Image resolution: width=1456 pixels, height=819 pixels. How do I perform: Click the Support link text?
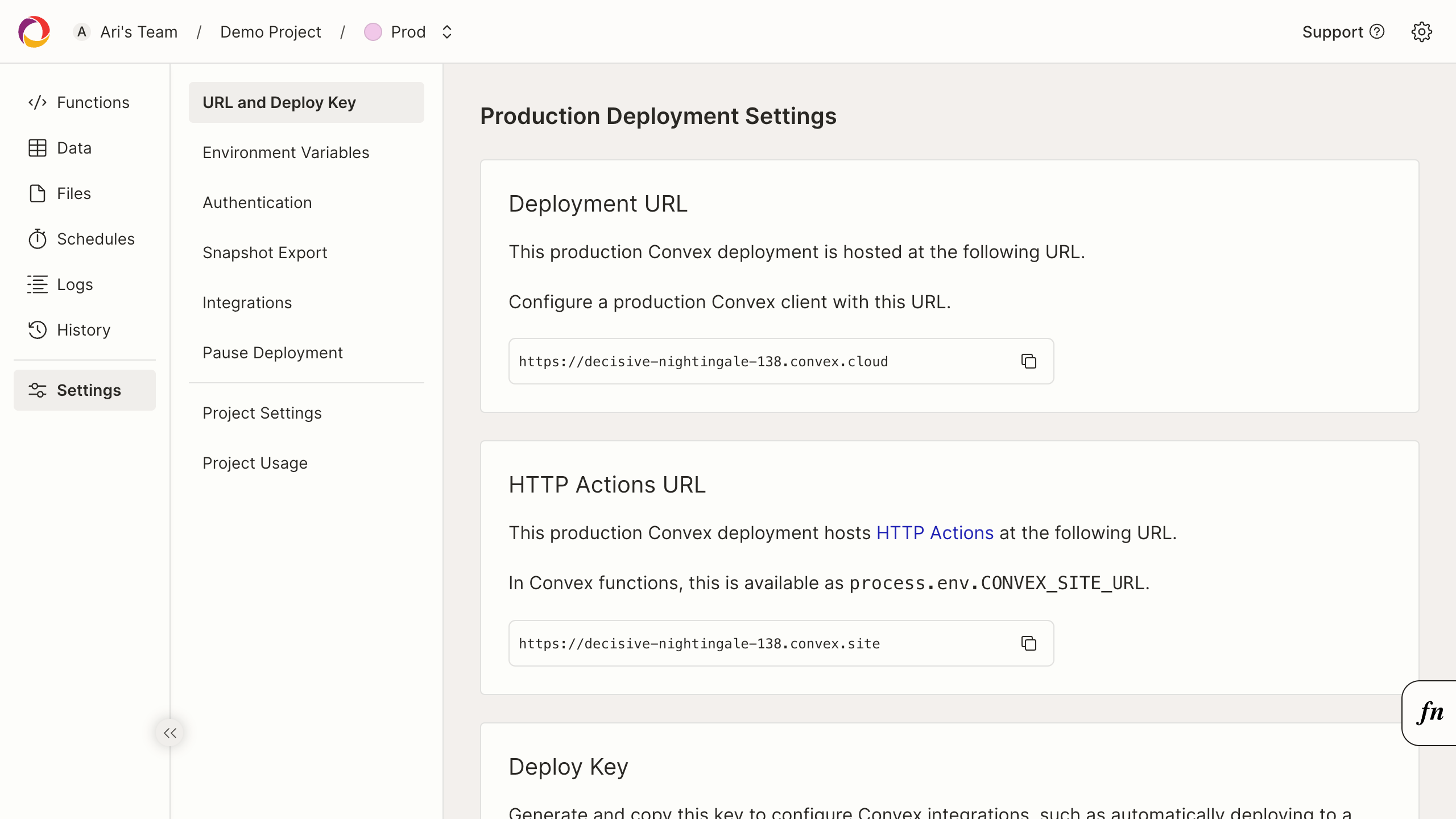click(x=1333, y=32)
